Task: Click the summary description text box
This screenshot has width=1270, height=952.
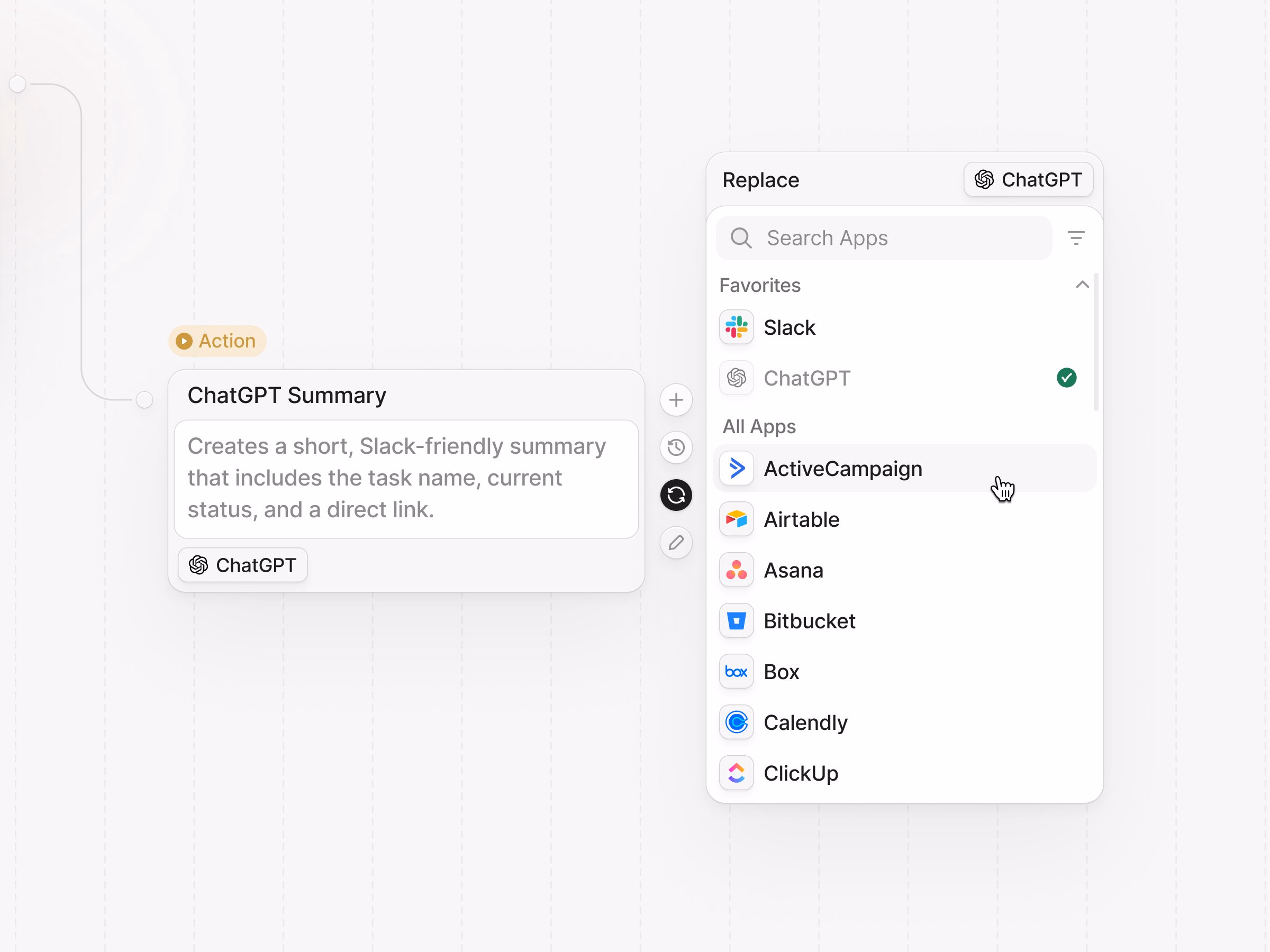Action: click(406, 479)
